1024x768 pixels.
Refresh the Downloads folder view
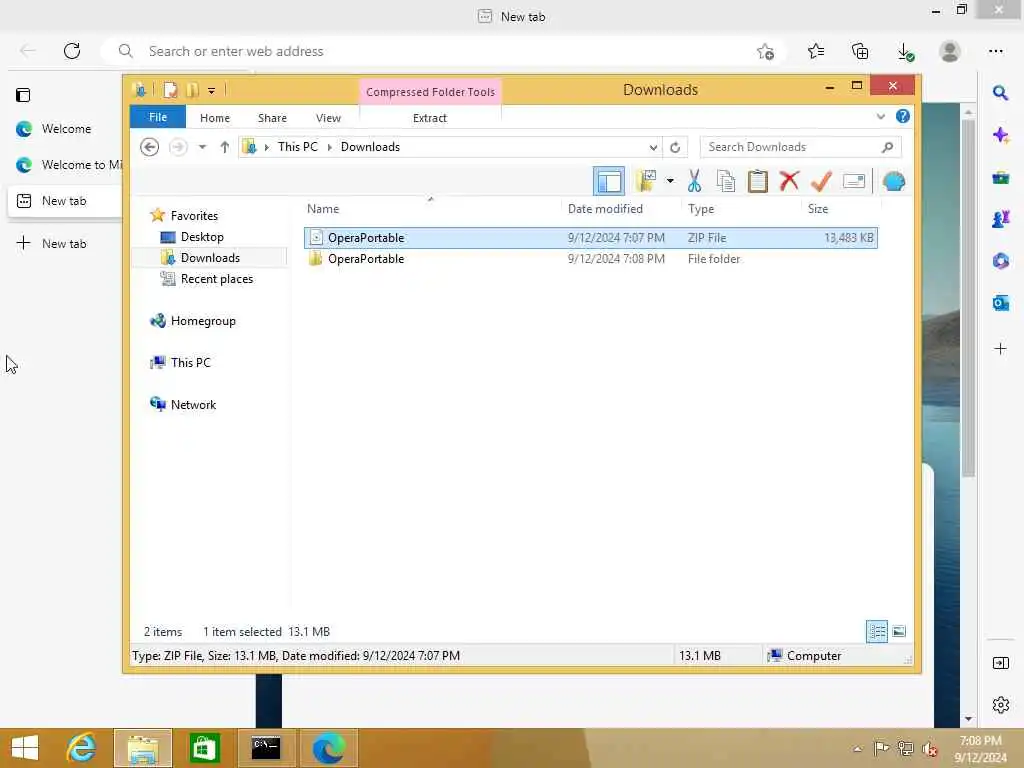(675, 147)
